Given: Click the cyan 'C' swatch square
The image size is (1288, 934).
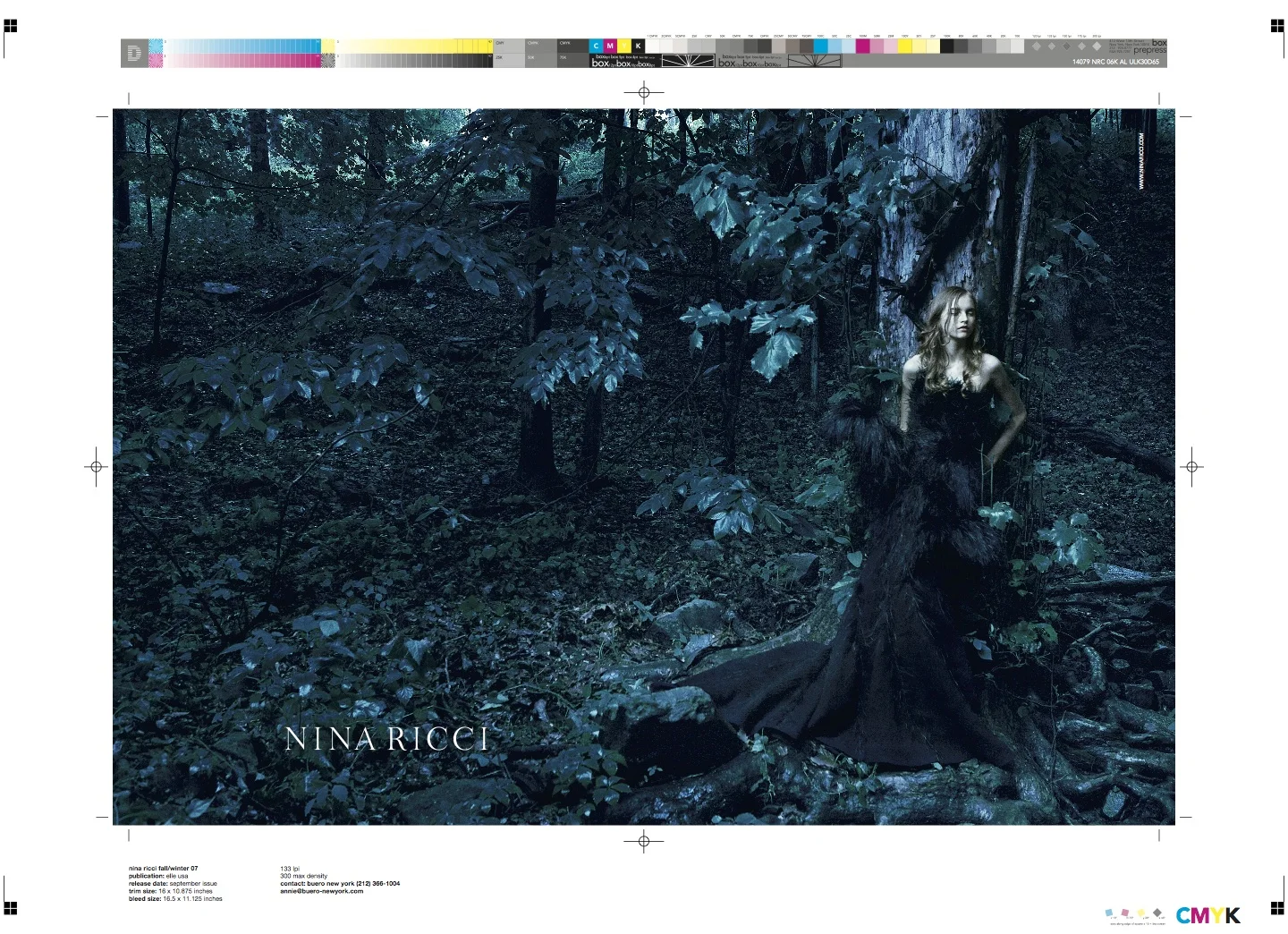Looking at the screenshot, I should click(596, 46).
